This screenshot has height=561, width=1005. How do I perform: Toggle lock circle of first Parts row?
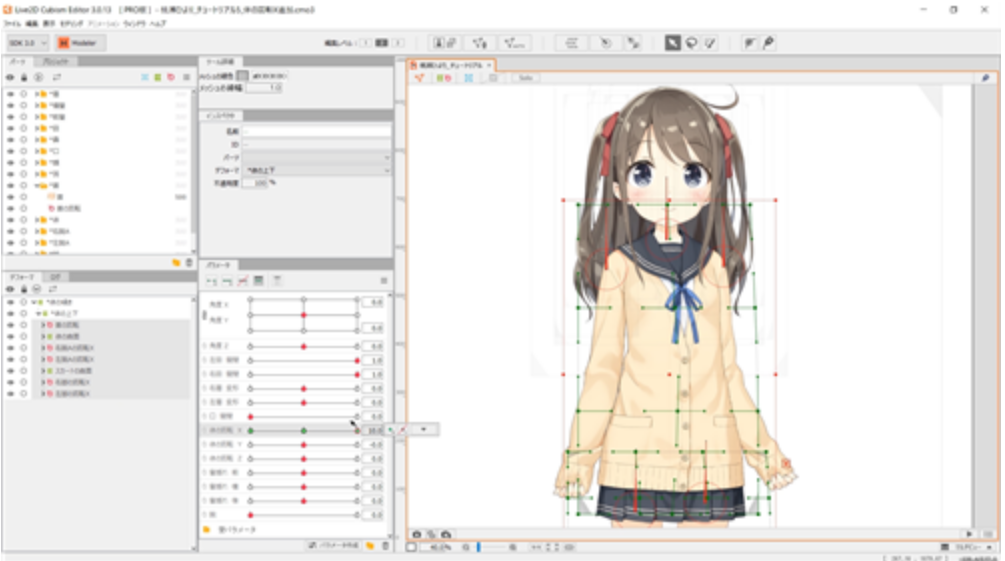point(24,94)
